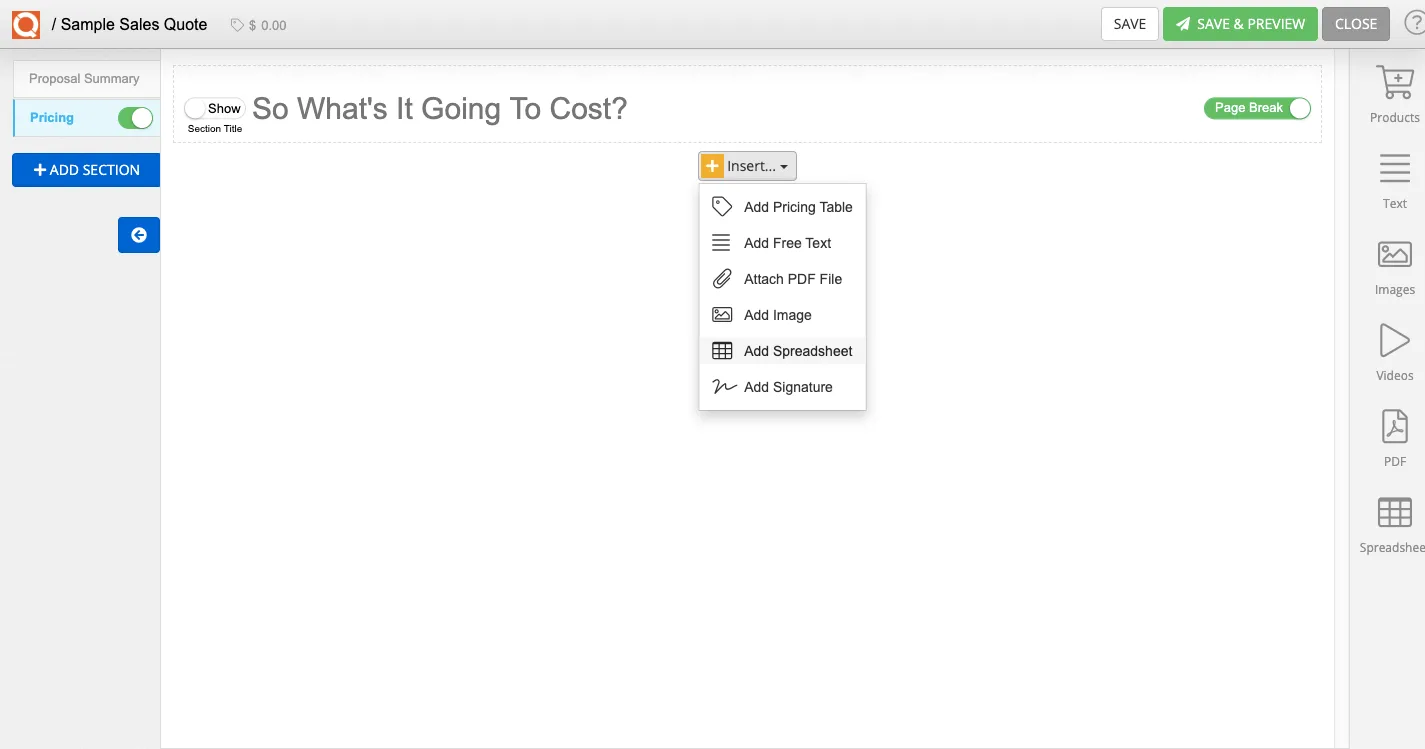The height and width of the screenshot is (749, 1425).
Task: Disable the Page Break toggle
Action: [x=1298, y=108]
